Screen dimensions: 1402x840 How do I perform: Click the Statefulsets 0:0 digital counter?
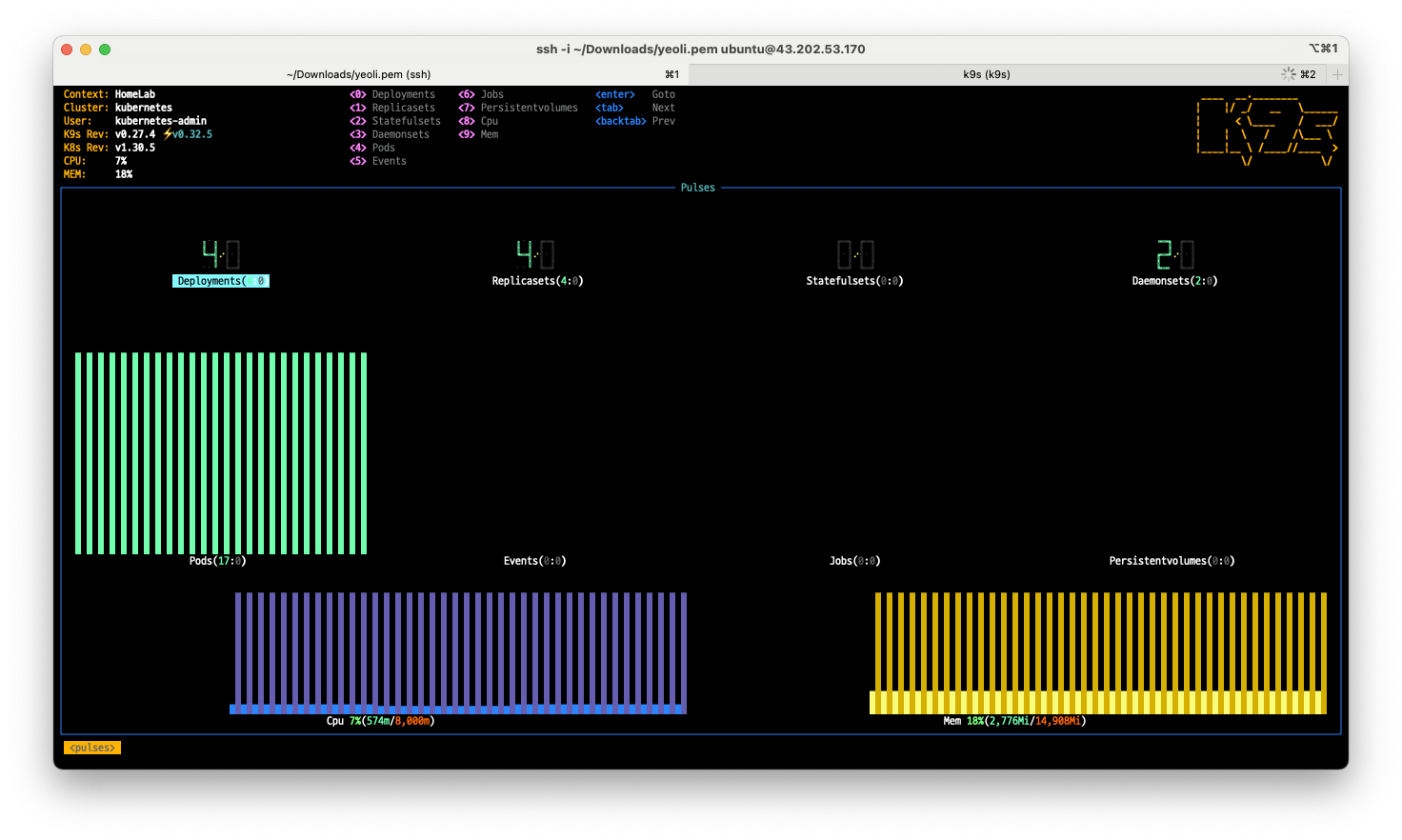[x=855, y=254]
